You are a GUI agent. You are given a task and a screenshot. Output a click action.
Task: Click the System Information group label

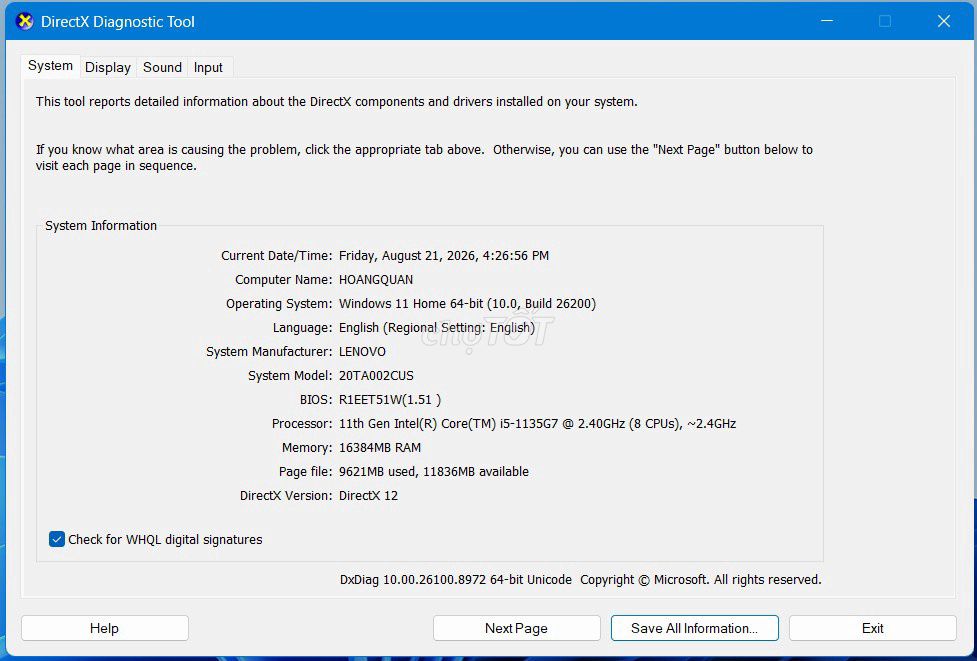pyautogui.click(x=101, y=226)
